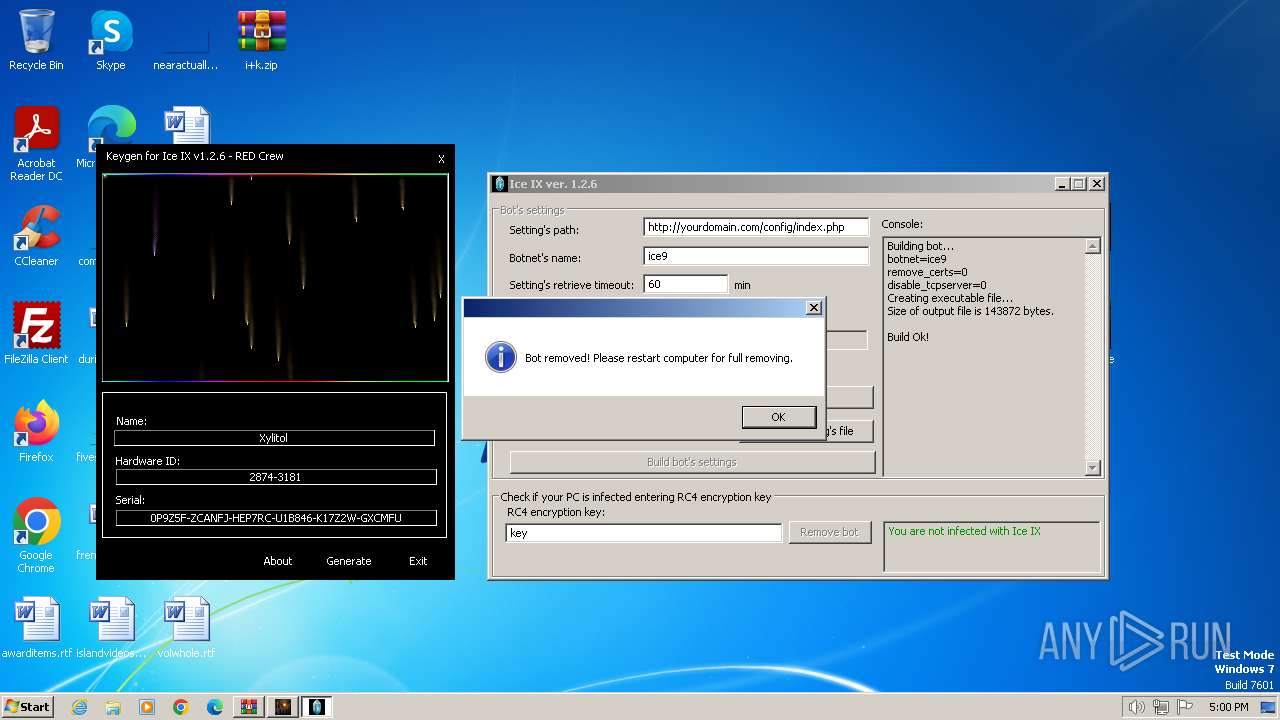Open islandvideos document on desktop
Viewport: 1280px width, 720px height.
[x=111, y=628]
